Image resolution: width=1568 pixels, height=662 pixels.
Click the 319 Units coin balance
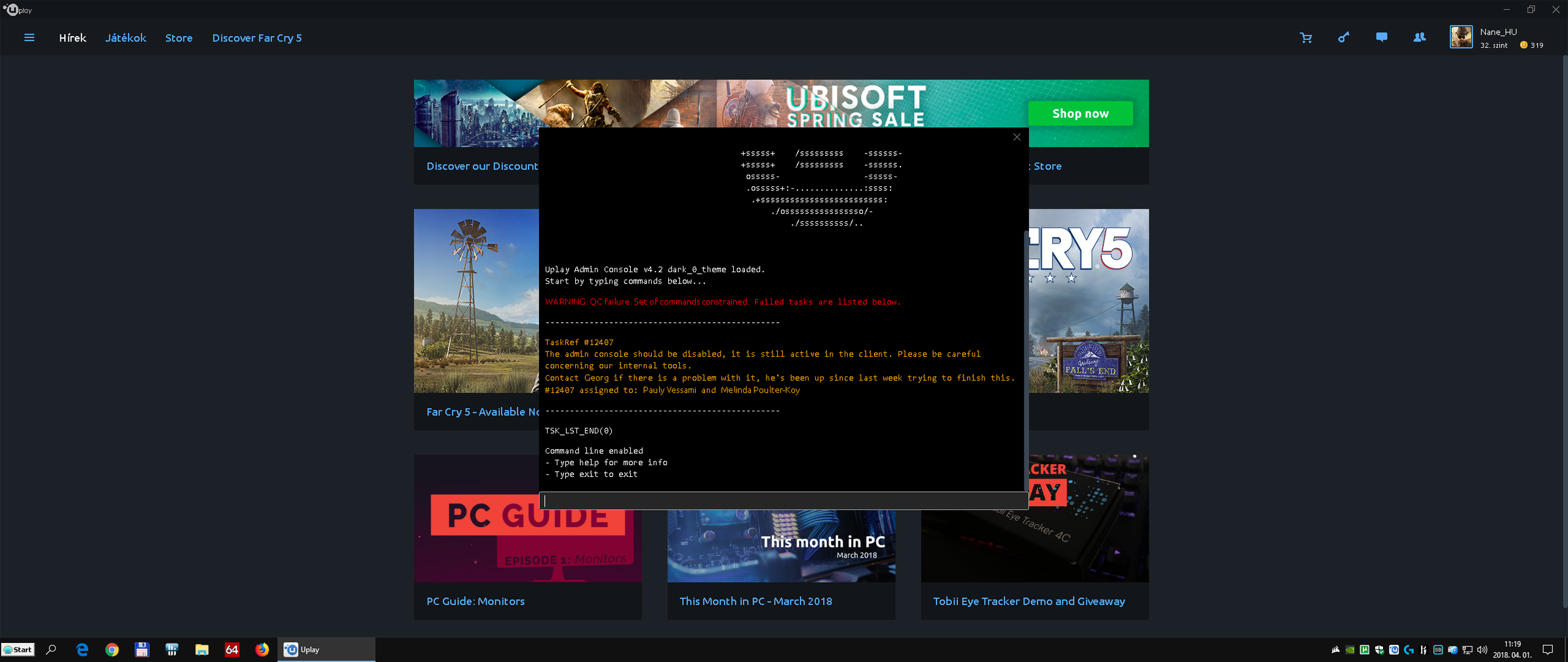pos(1532,45)
